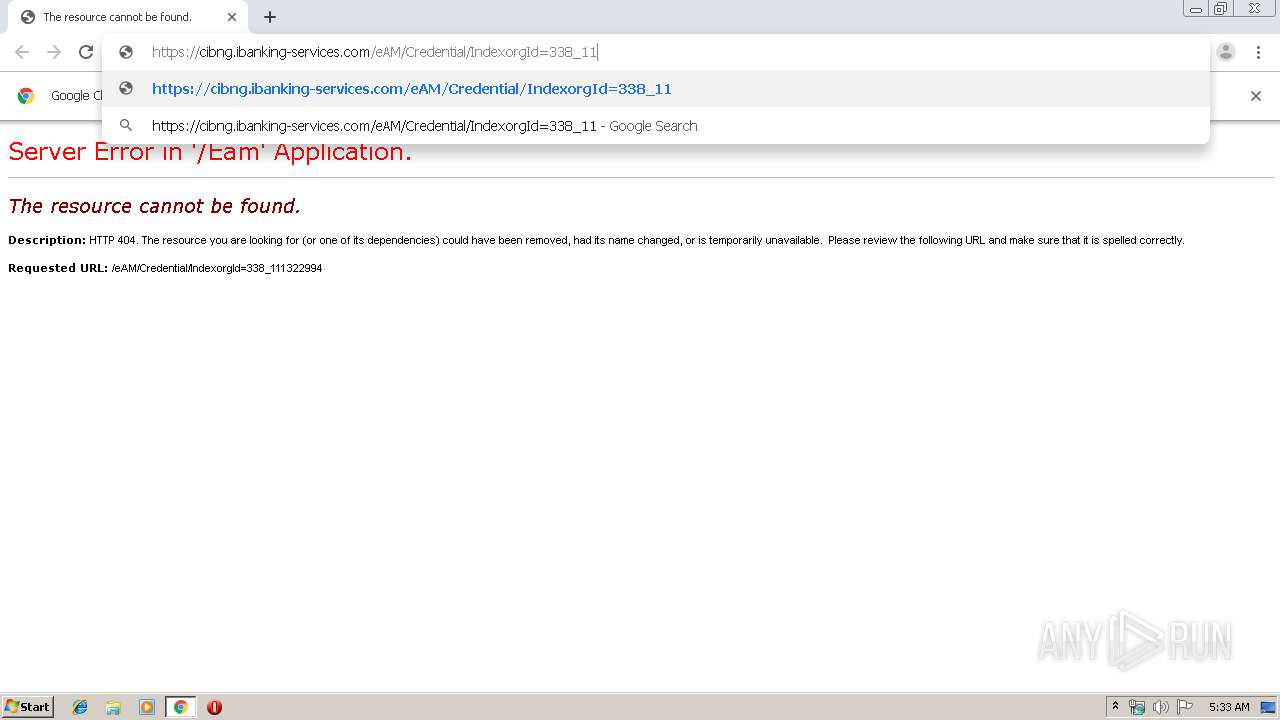Click the browser forward arrow
This screenshot has width=1280, height=720.
tap(54, 52)
